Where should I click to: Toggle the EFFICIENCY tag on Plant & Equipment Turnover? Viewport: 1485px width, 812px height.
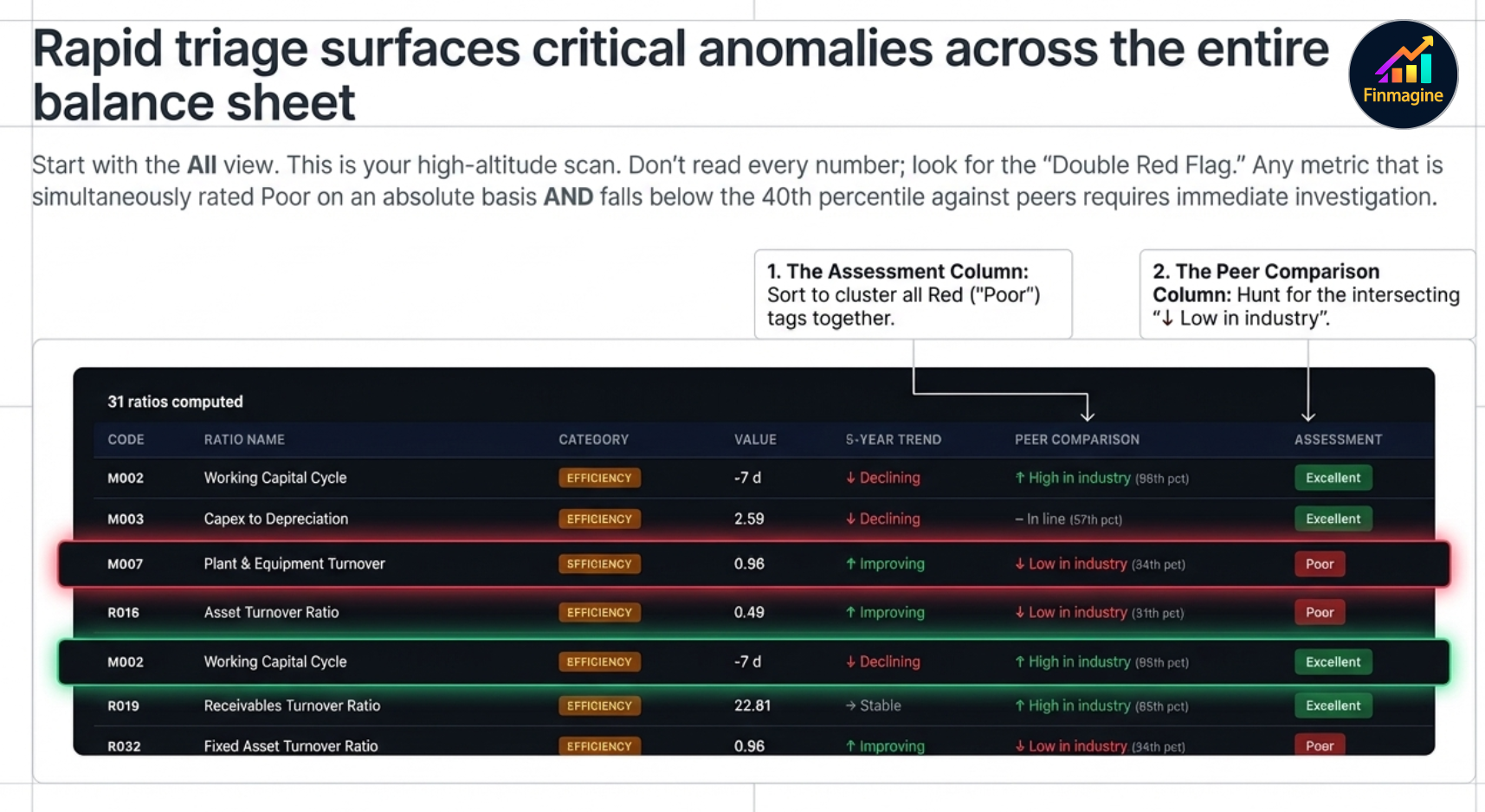pos(599,564)
